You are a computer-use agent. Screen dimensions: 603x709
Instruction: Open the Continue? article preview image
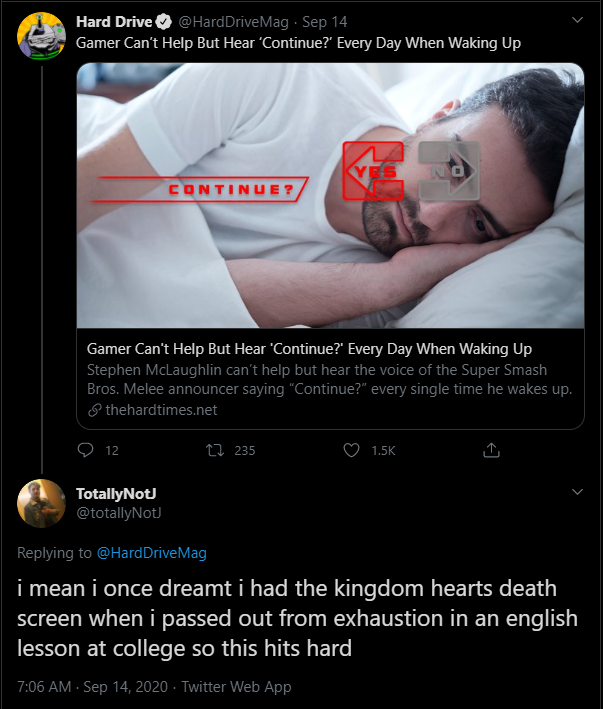coord(330,195)
